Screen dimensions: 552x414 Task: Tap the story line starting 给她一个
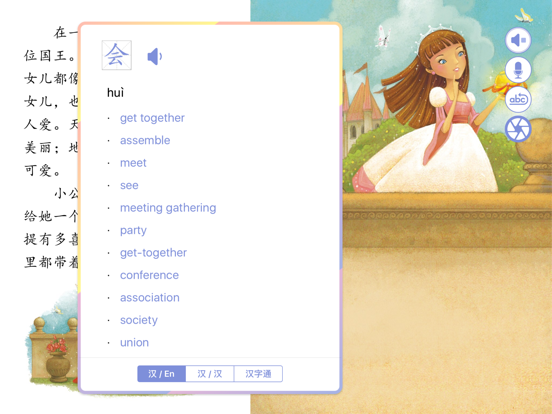tap(50, 216)
